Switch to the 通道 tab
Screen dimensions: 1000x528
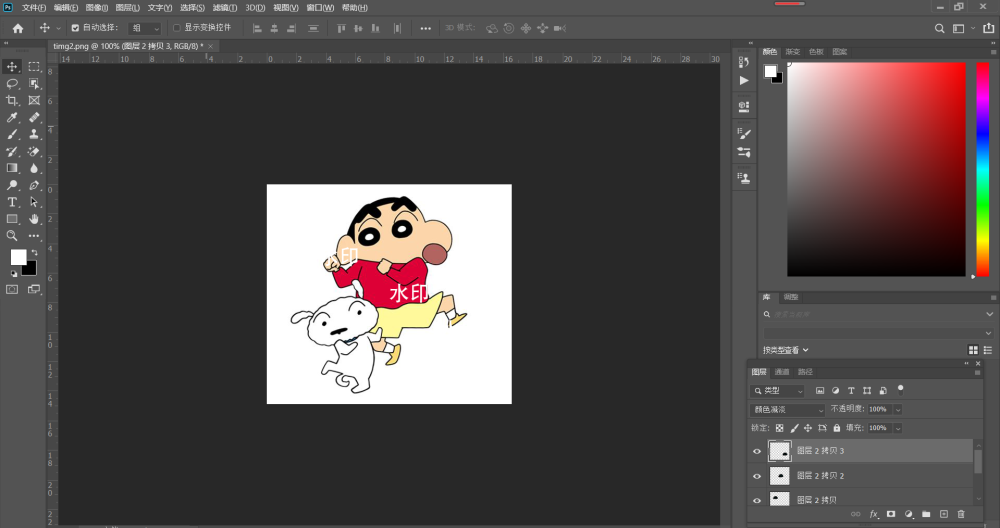tap(782, 372)
